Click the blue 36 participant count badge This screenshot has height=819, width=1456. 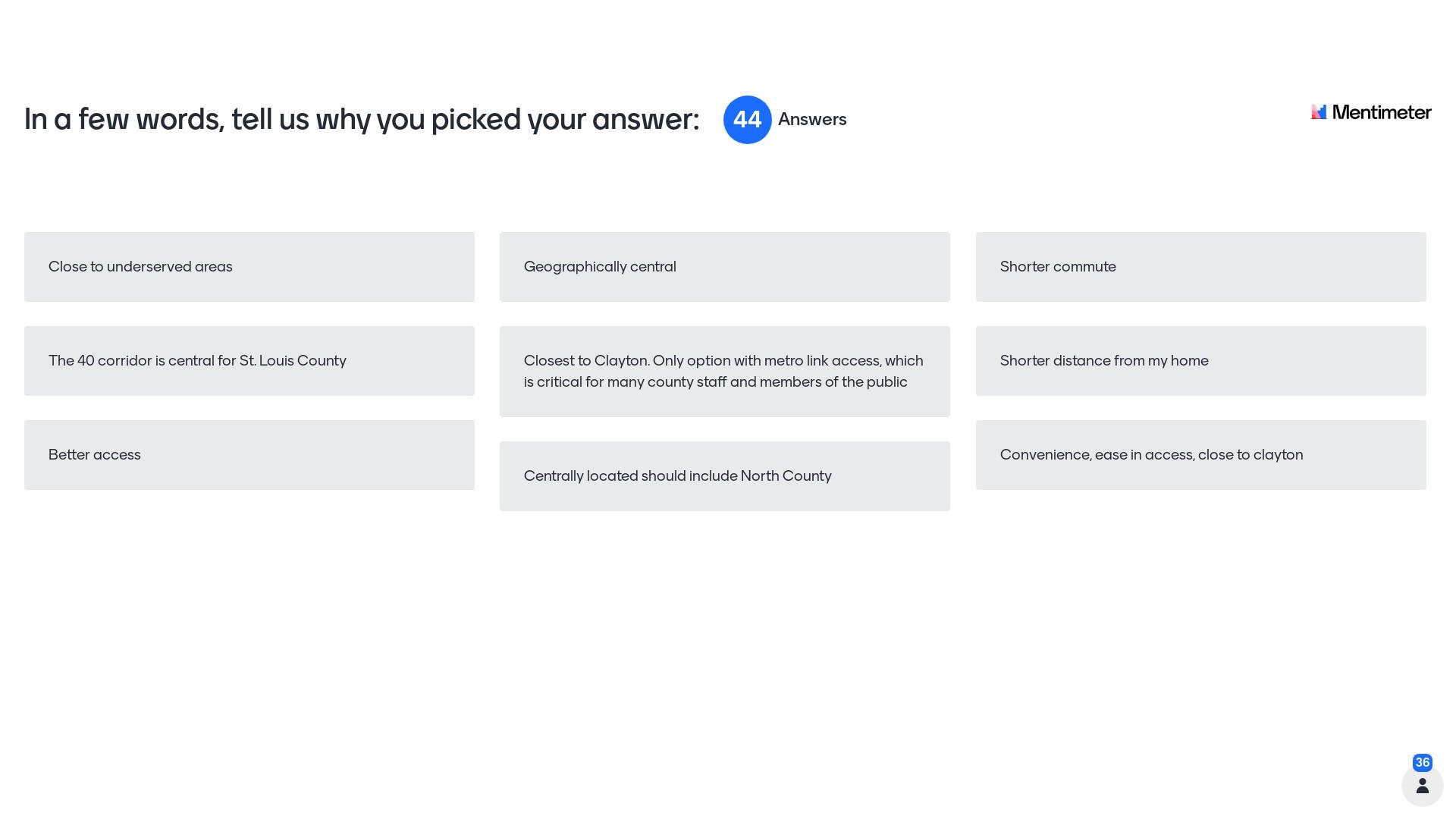coord(1422,762)
